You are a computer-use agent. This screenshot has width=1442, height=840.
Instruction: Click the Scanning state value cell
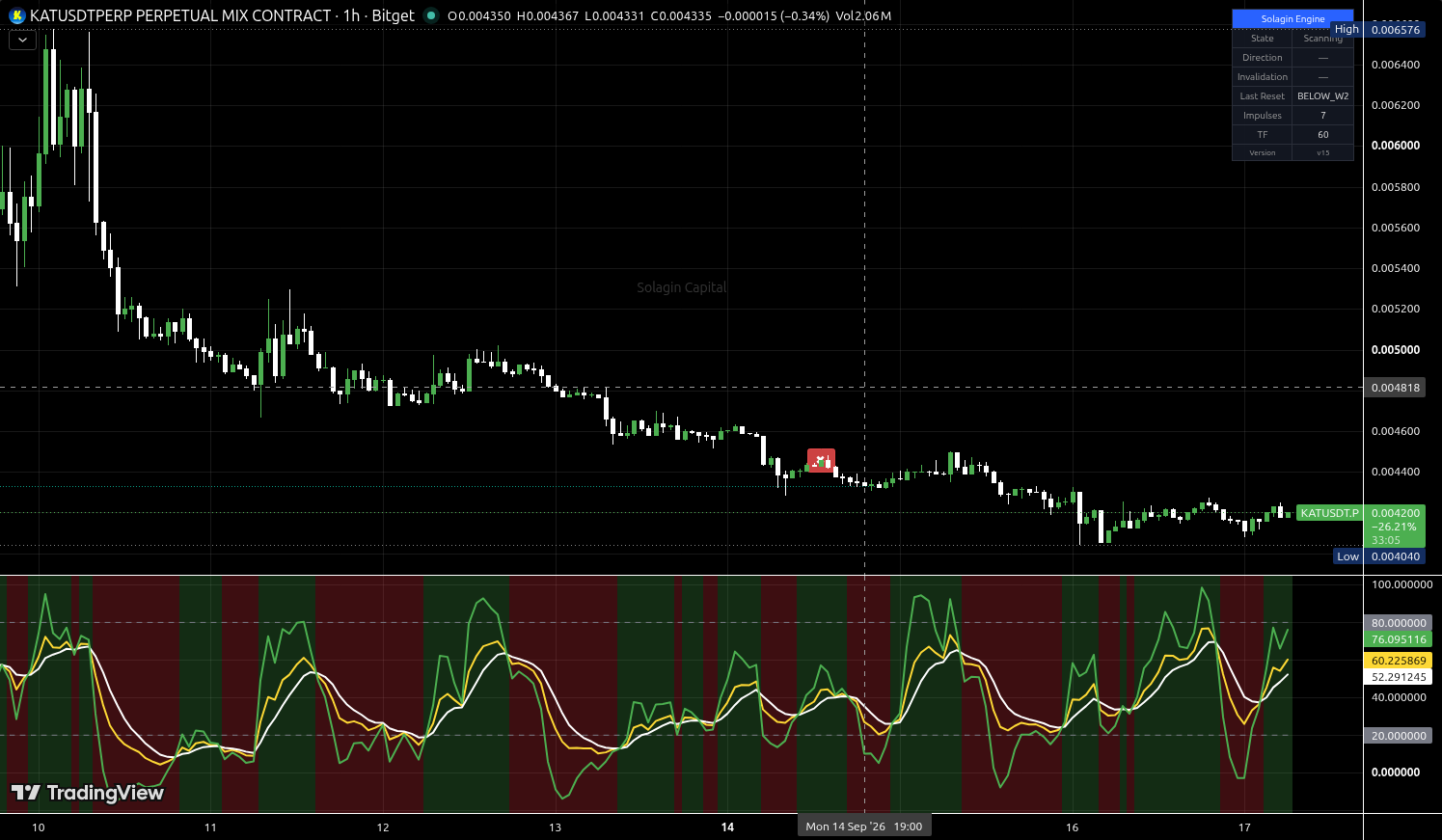pyautogui.click(x=1322, y=39)
